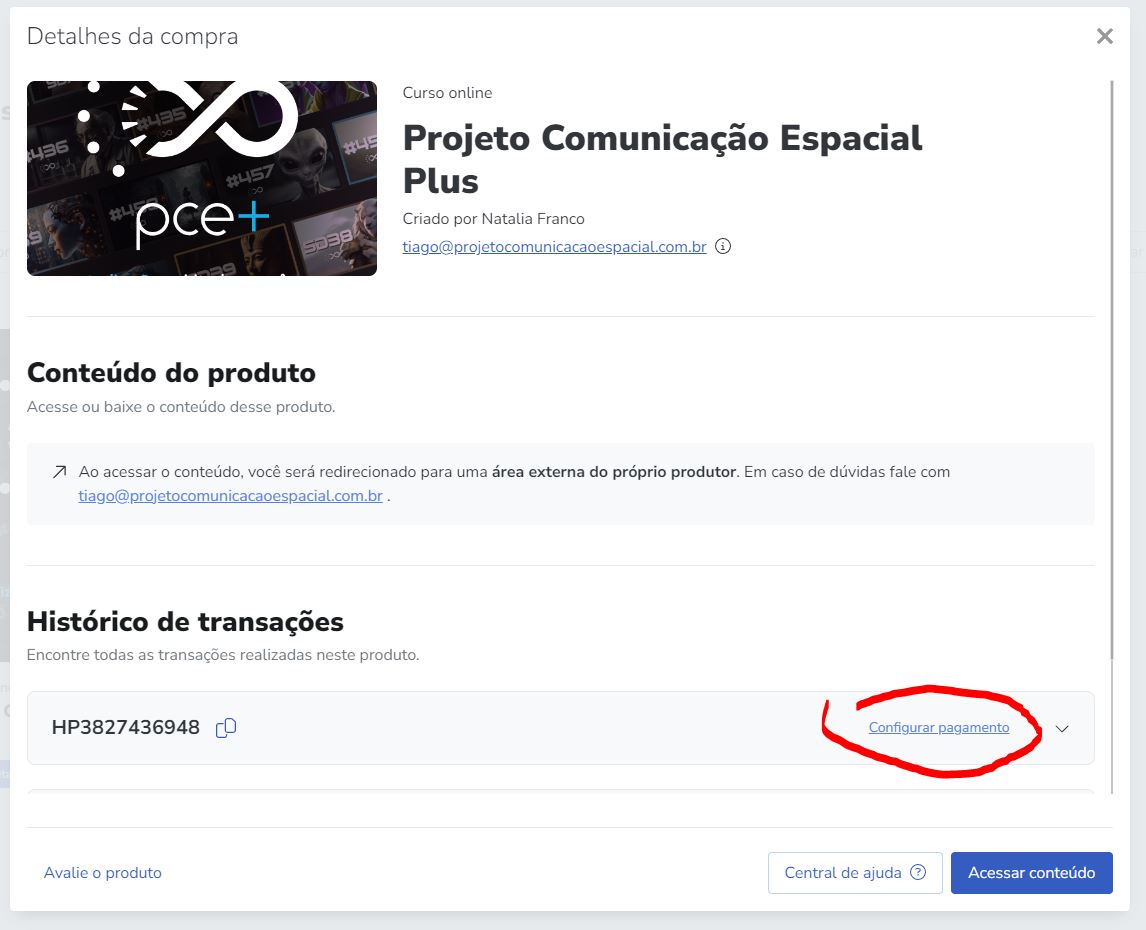The width and height of the screenshot is (1146, 930).
Task: Click the email link in the redirect notice
Action: pyautogui.click(x=230, y=496)
